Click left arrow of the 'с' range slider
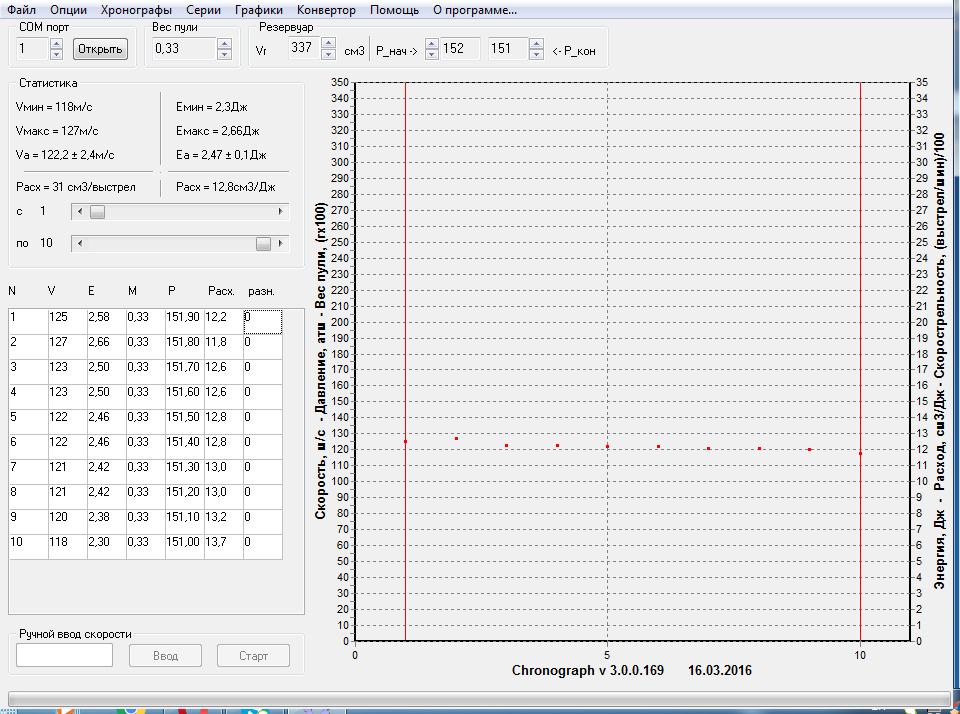This screenshot has width=960, height=714. coord(78,212)
